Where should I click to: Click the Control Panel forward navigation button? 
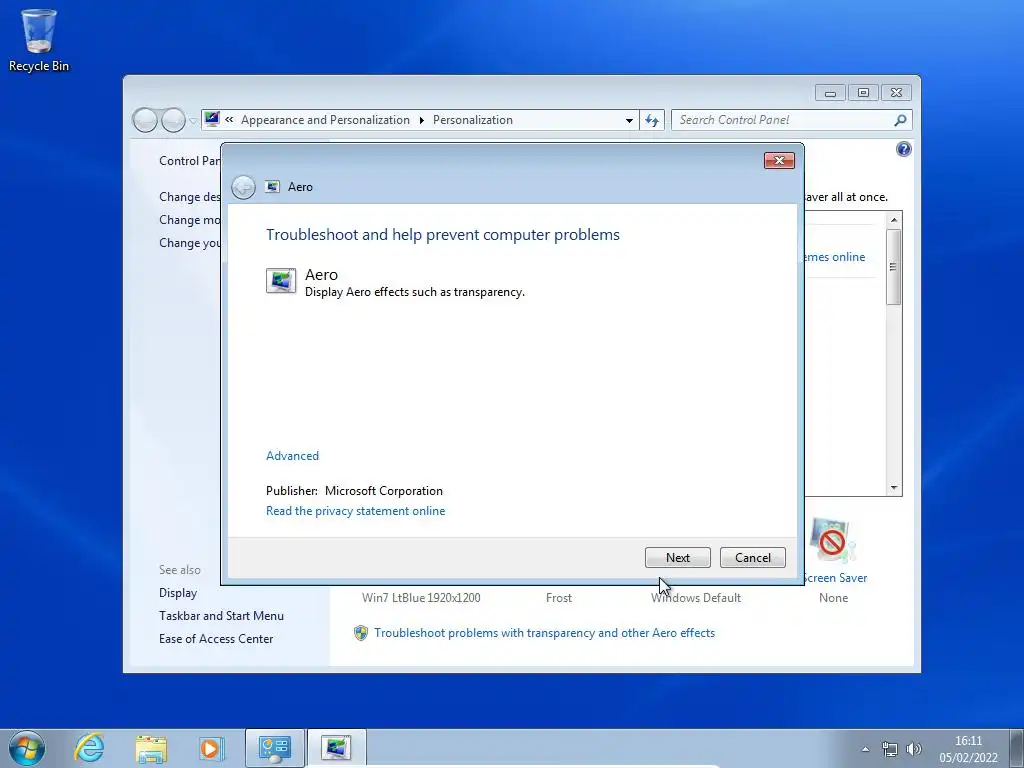coord(173,120)
